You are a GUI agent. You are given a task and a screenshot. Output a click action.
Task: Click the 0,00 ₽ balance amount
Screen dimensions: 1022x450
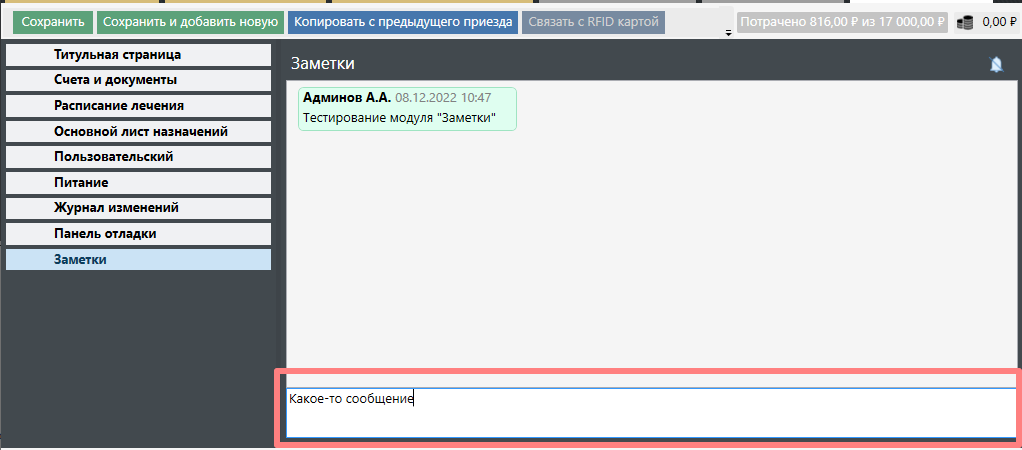(x=999, y=22)
